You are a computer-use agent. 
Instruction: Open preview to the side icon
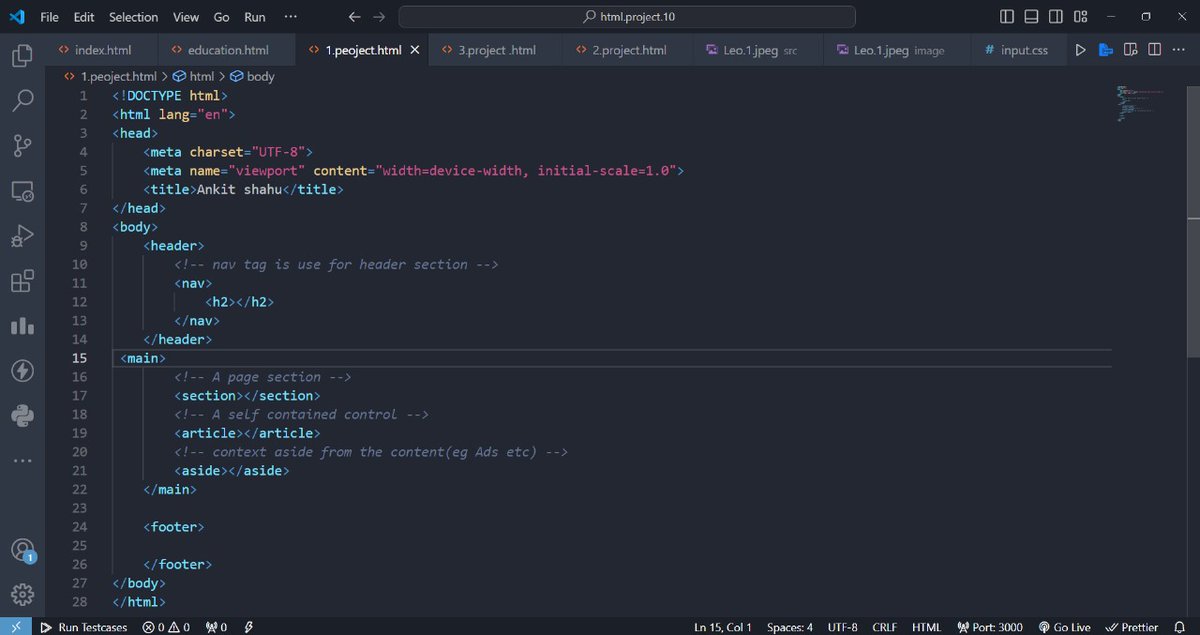(x=1130, y=49)
